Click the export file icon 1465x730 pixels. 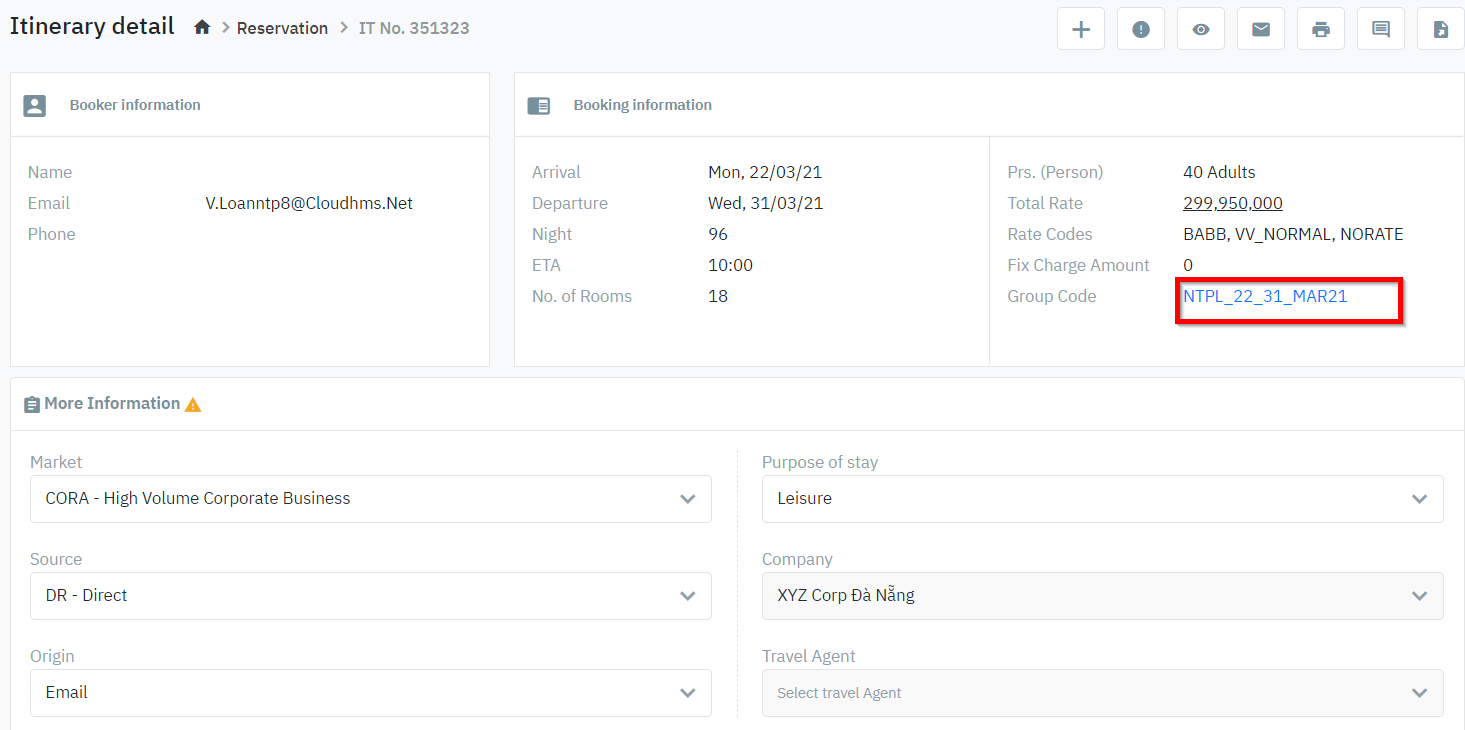pyautogui.click(x=1441, y=29)
